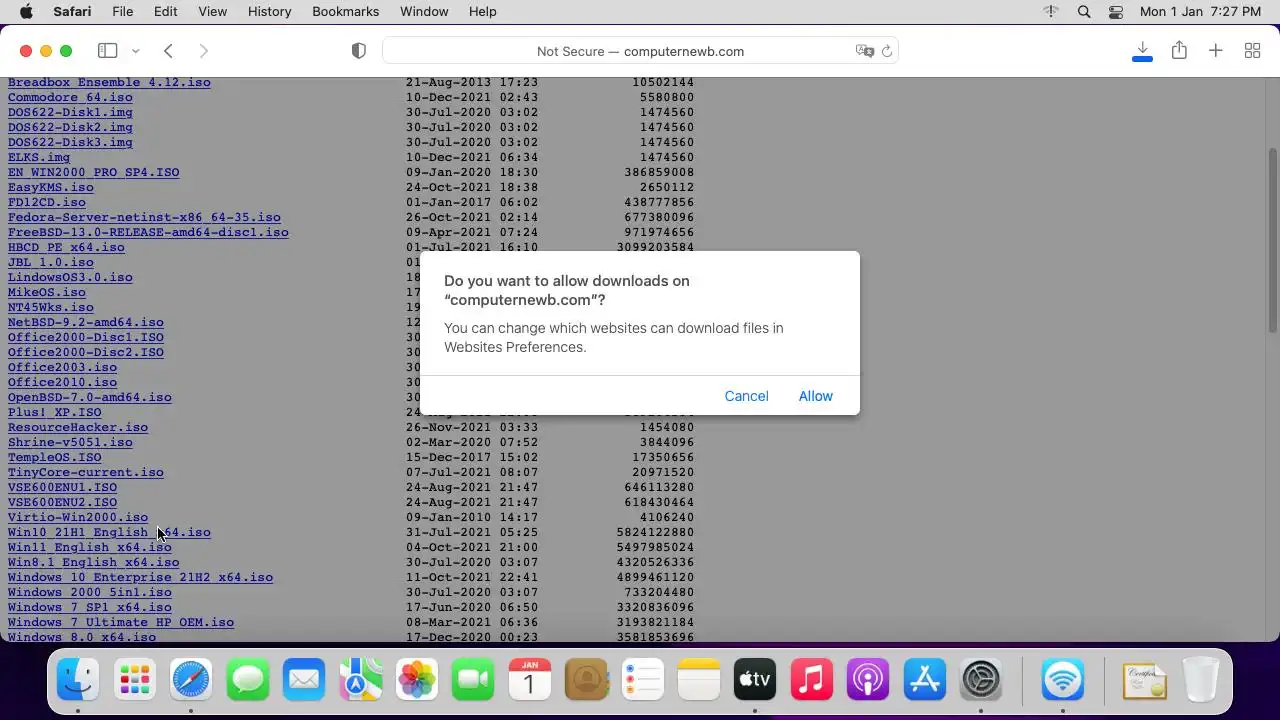
Task: Open the Win11_English_x64.iso link
Action: coord(90,547)
